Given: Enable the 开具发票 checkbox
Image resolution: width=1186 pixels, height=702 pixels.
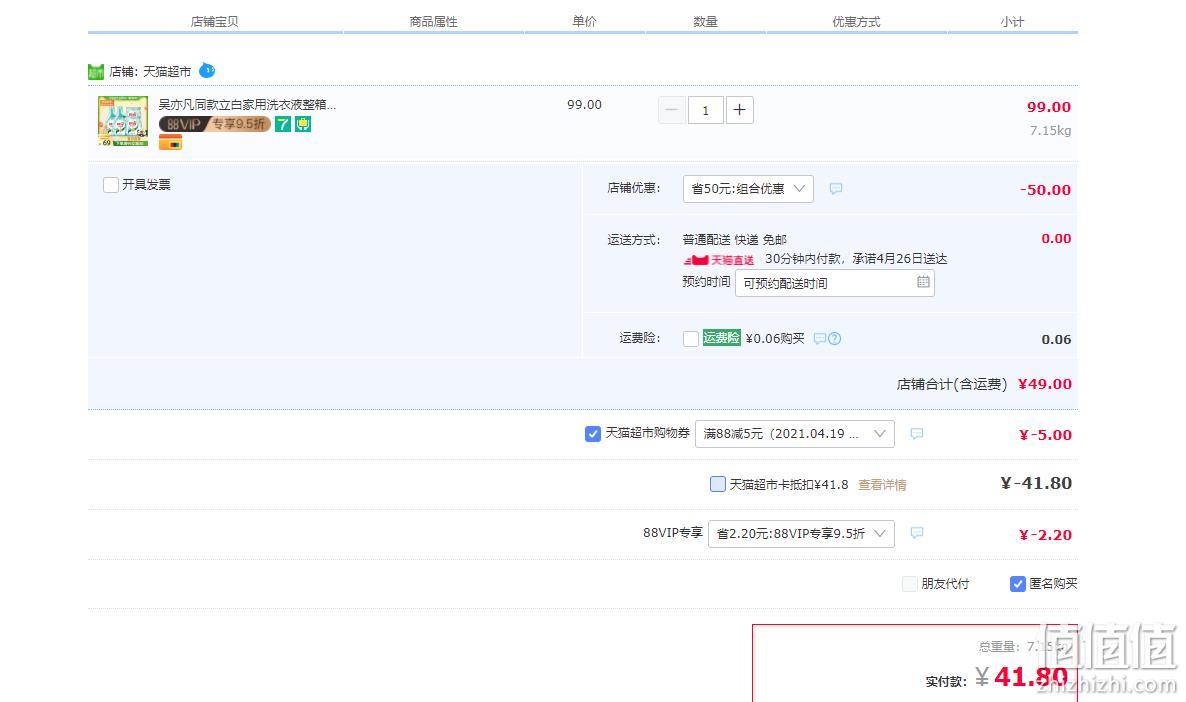Looking at the screenshot, I should point(111,185).
